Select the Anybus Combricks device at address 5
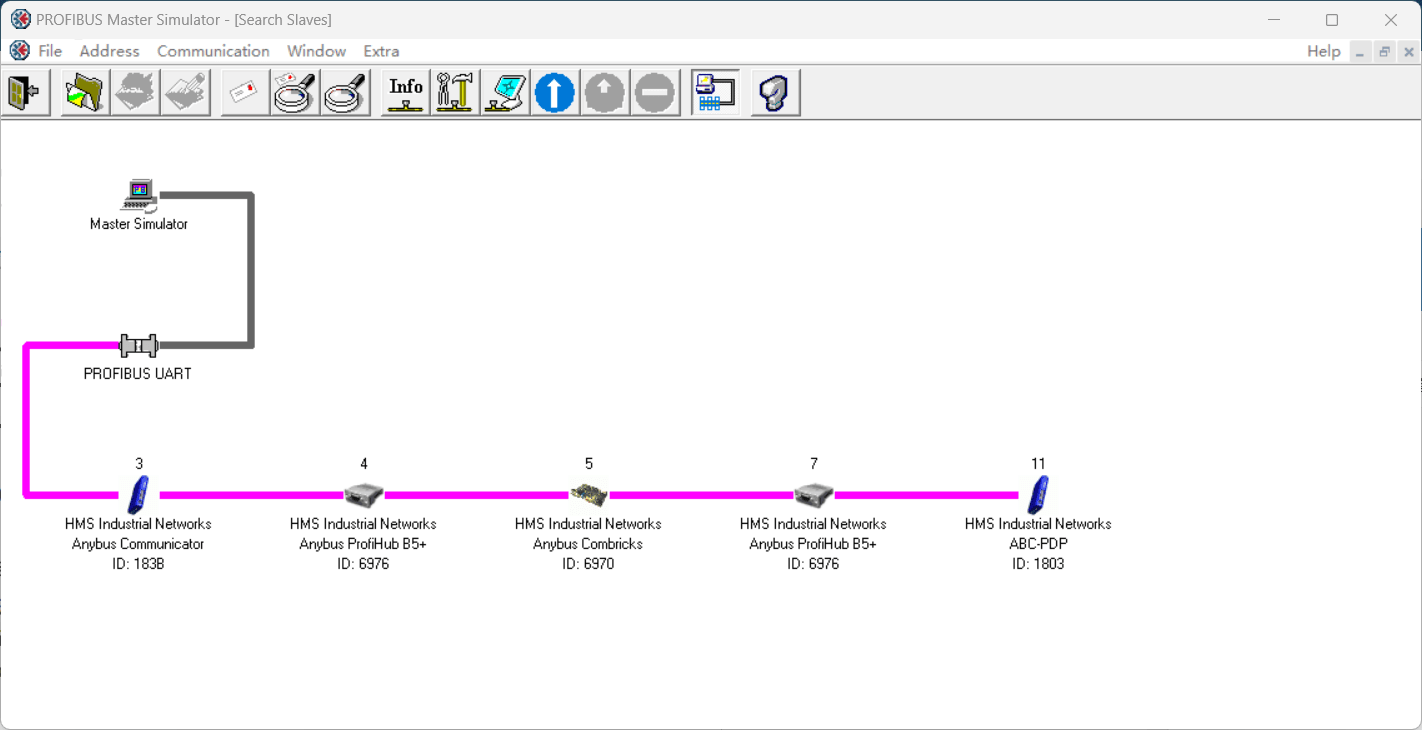 589,494
